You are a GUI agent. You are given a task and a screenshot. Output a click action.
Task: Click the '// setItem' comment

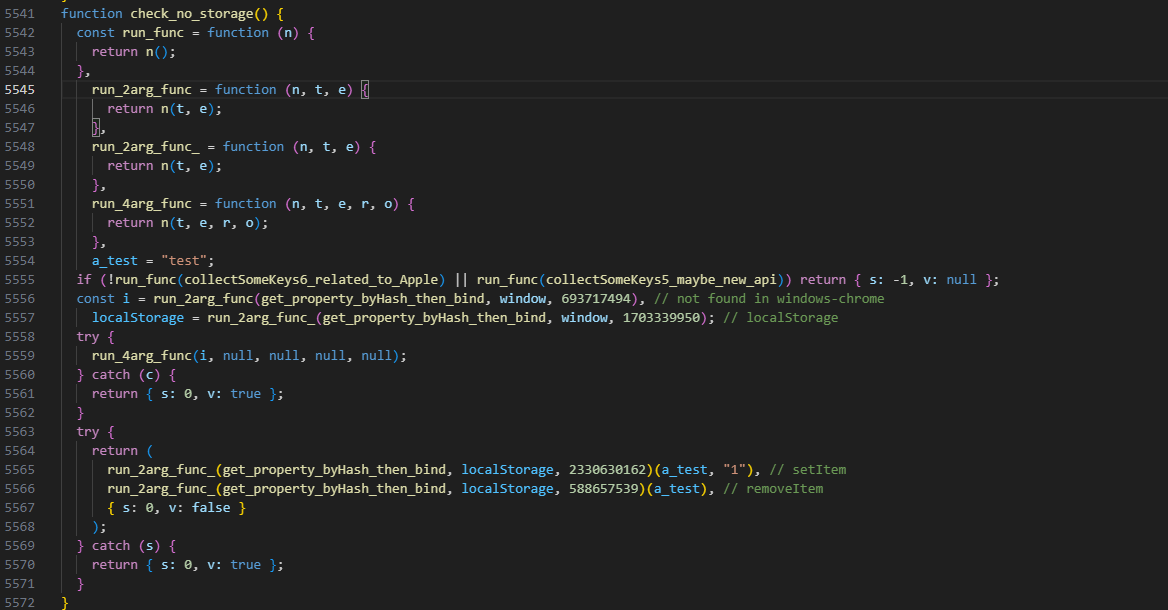[807, 469]
